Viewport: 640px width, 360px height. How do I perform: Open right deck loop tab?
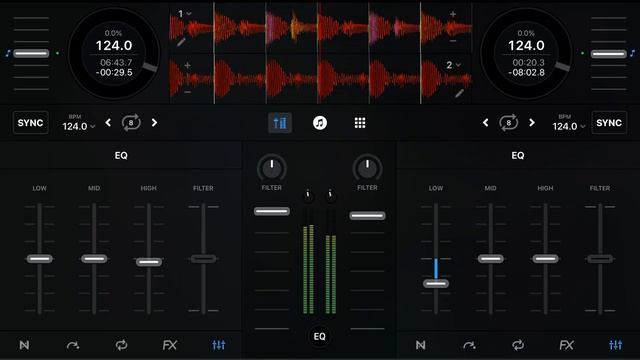click(x=518, y=345)
